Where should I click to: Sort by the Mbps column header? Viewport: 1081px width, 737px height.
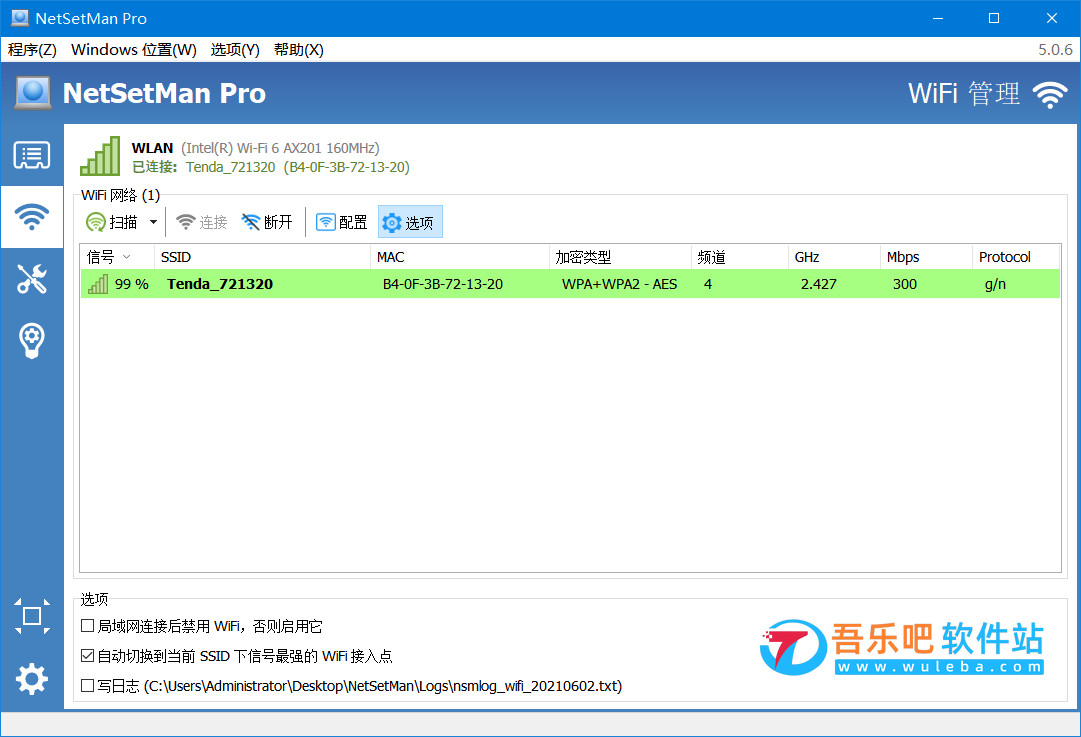pyautogui.click(x=927, y=257)
